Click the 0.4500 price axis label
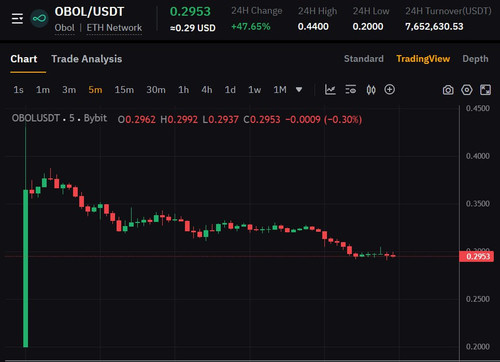This screenshot has width=500, height=362. (x=478, y=108)
